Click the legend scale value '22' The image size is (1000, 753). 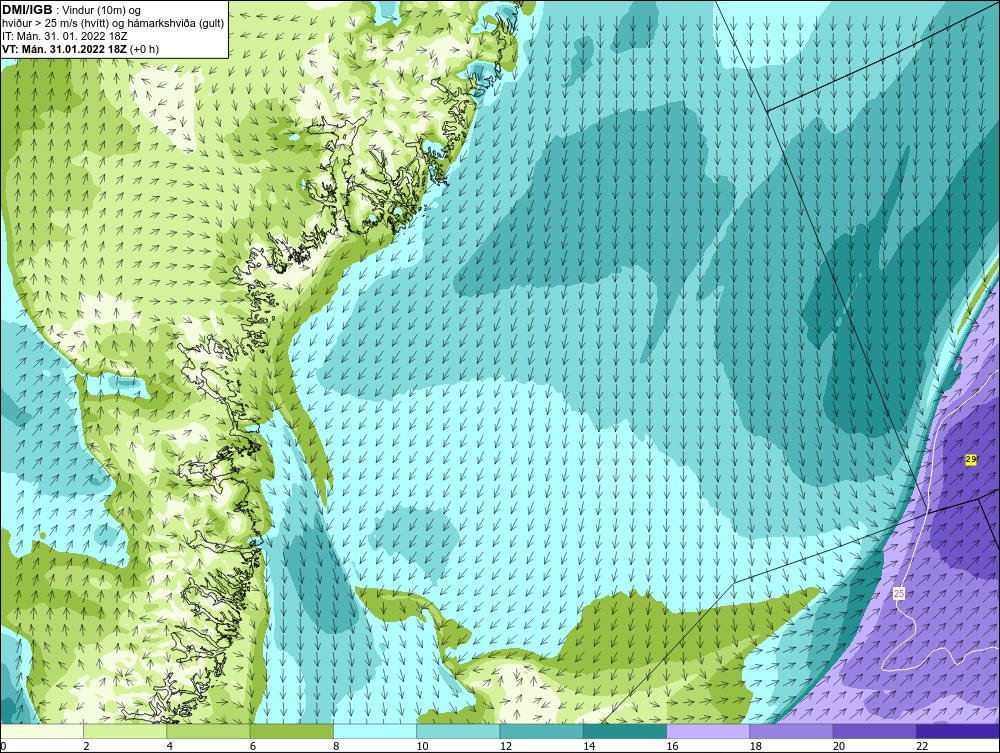(922, 747)
